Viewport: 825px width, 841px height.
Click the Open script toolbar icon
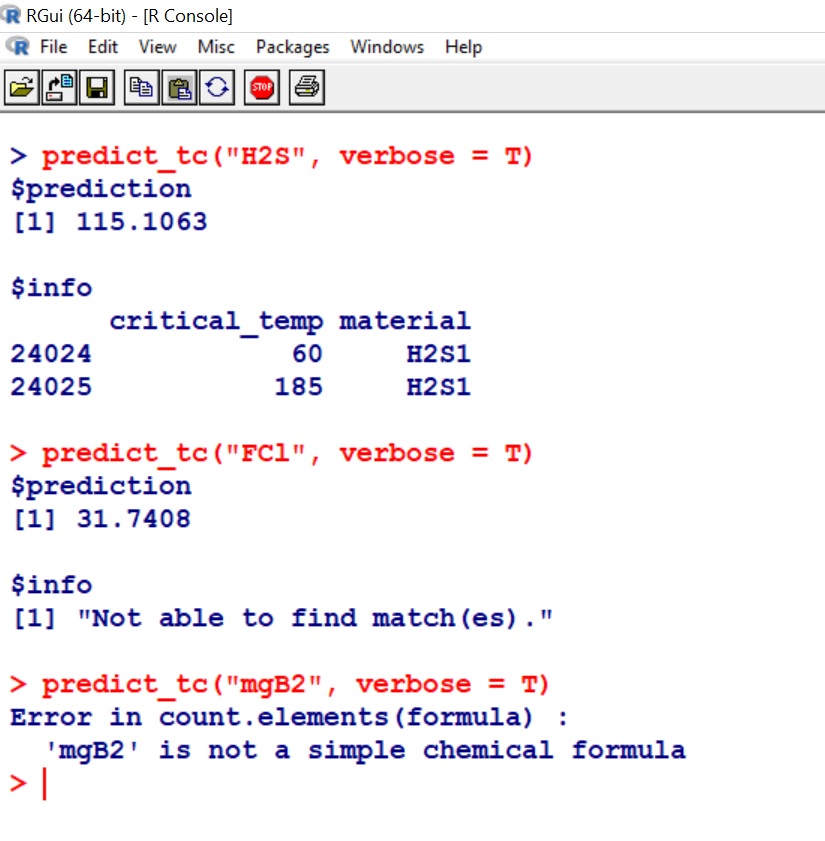pyautogui.click(x=20, y=89)
